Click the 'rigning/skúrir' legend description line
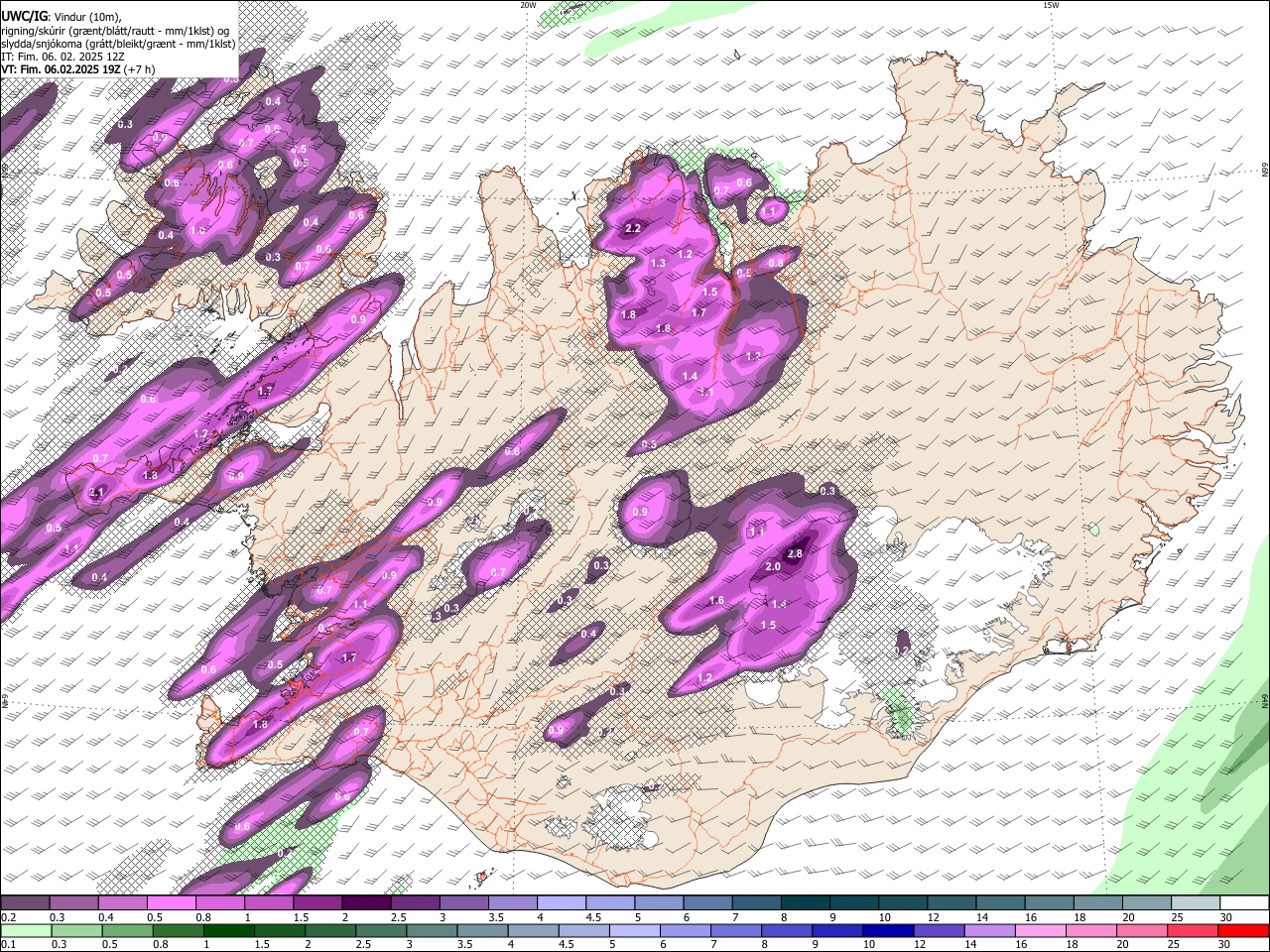Image resolution: width=1270 pixels, height=952 pixels. [115, 31]
